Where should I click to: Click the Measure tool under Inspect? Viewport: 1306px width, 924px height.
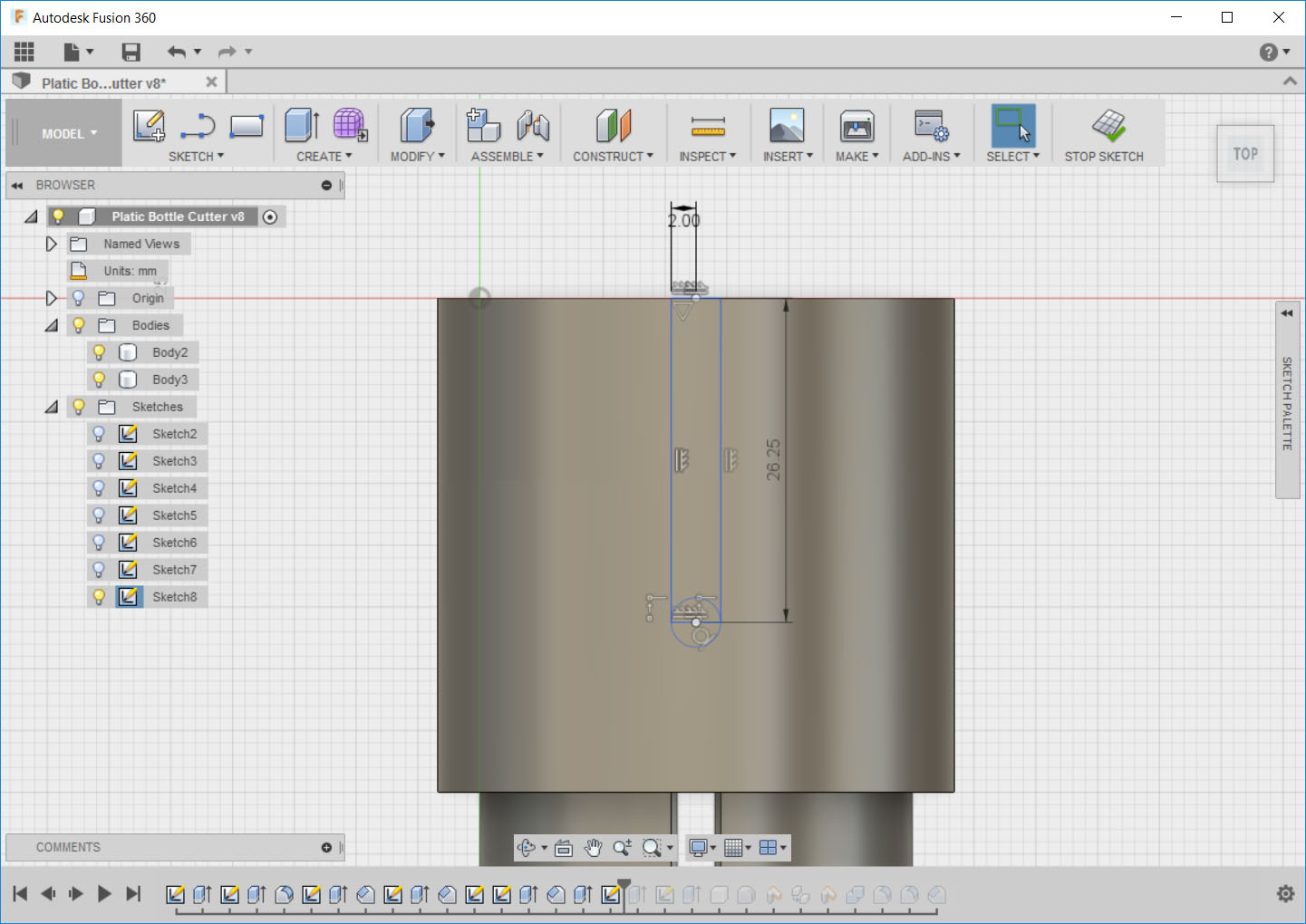(708, 127)
